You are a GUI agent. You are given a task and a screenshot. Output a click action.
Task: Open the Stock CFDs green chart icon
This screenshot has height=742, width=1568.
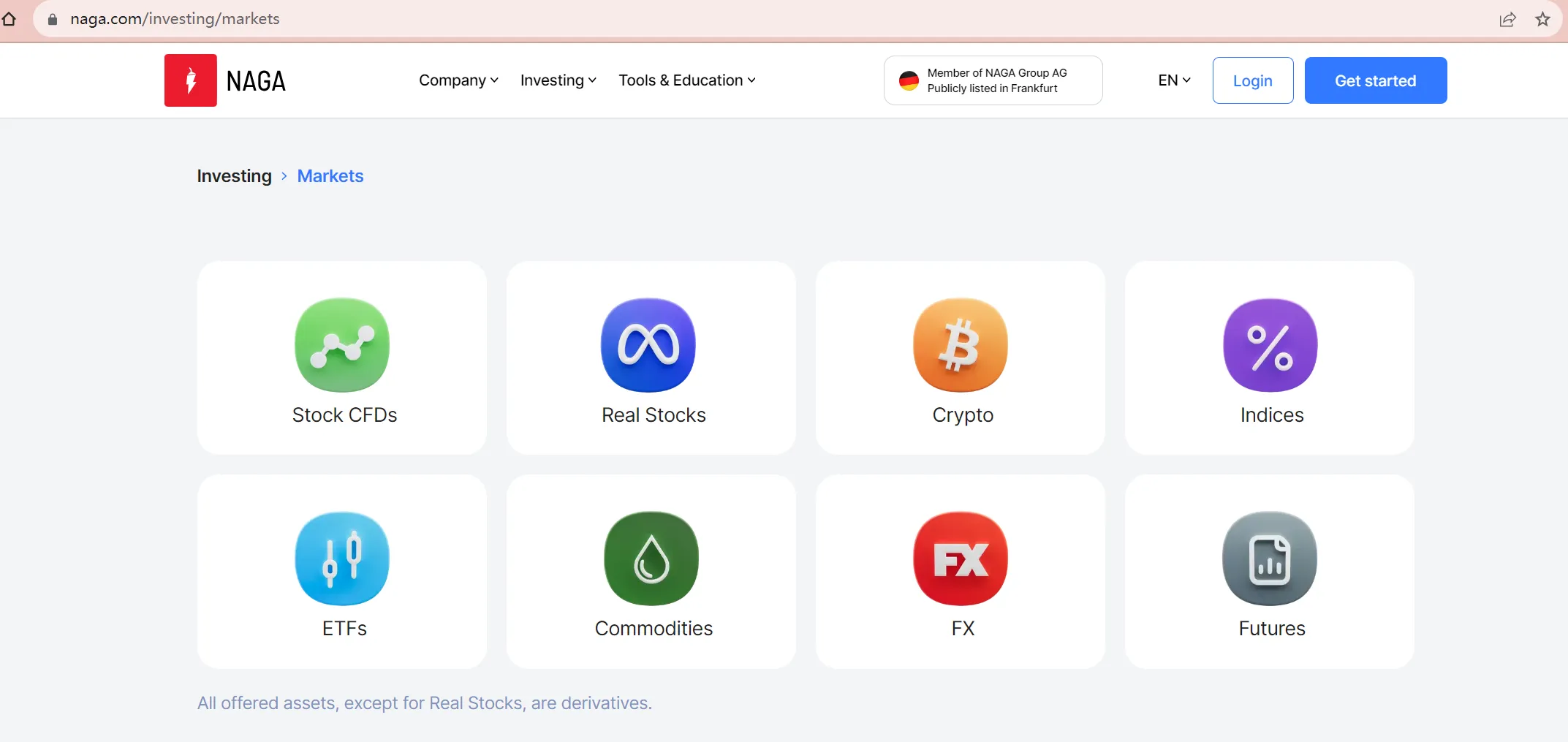[342, 345]
